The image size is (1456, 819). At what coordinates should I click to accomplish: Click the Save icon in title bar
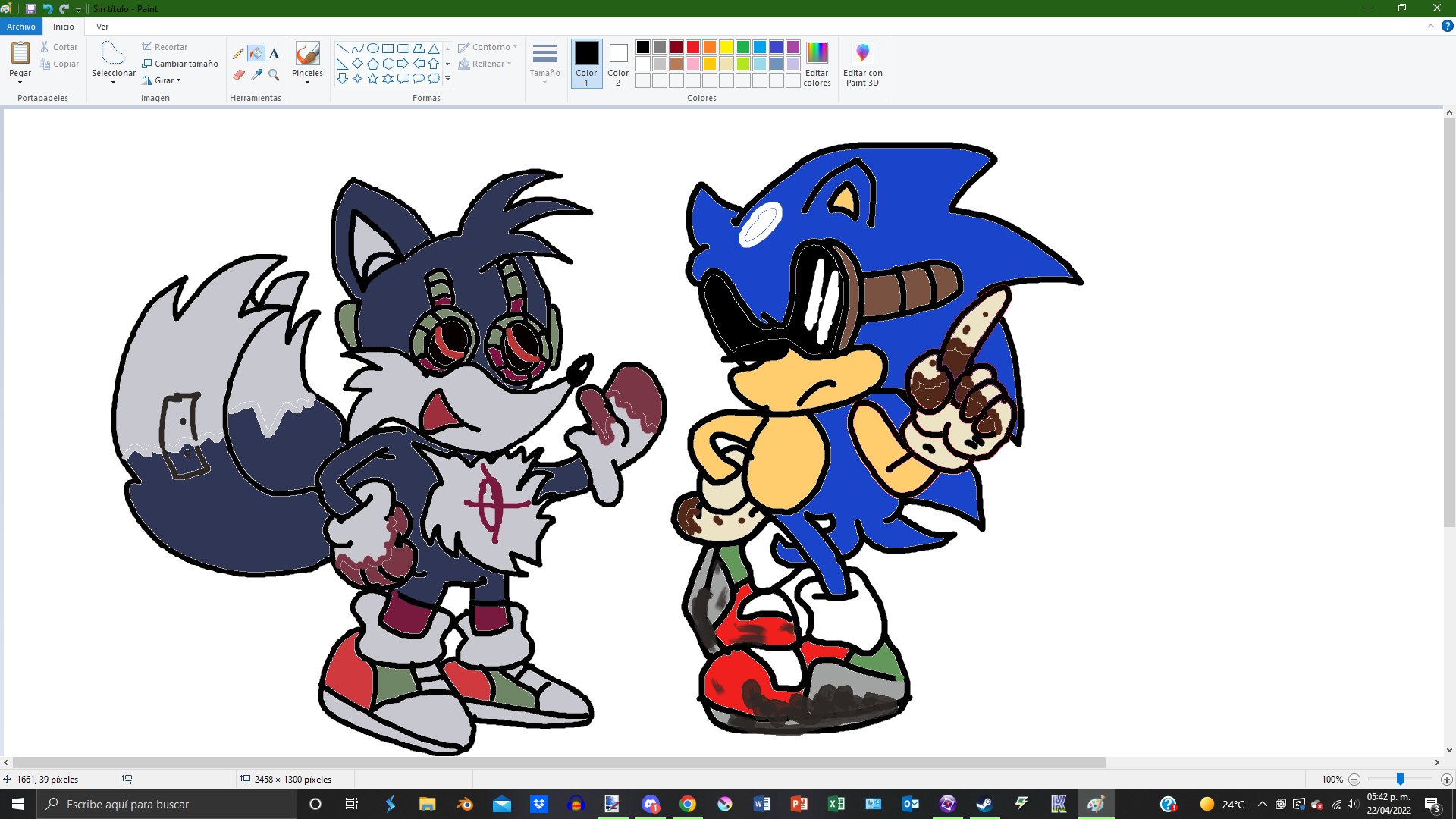30,8
